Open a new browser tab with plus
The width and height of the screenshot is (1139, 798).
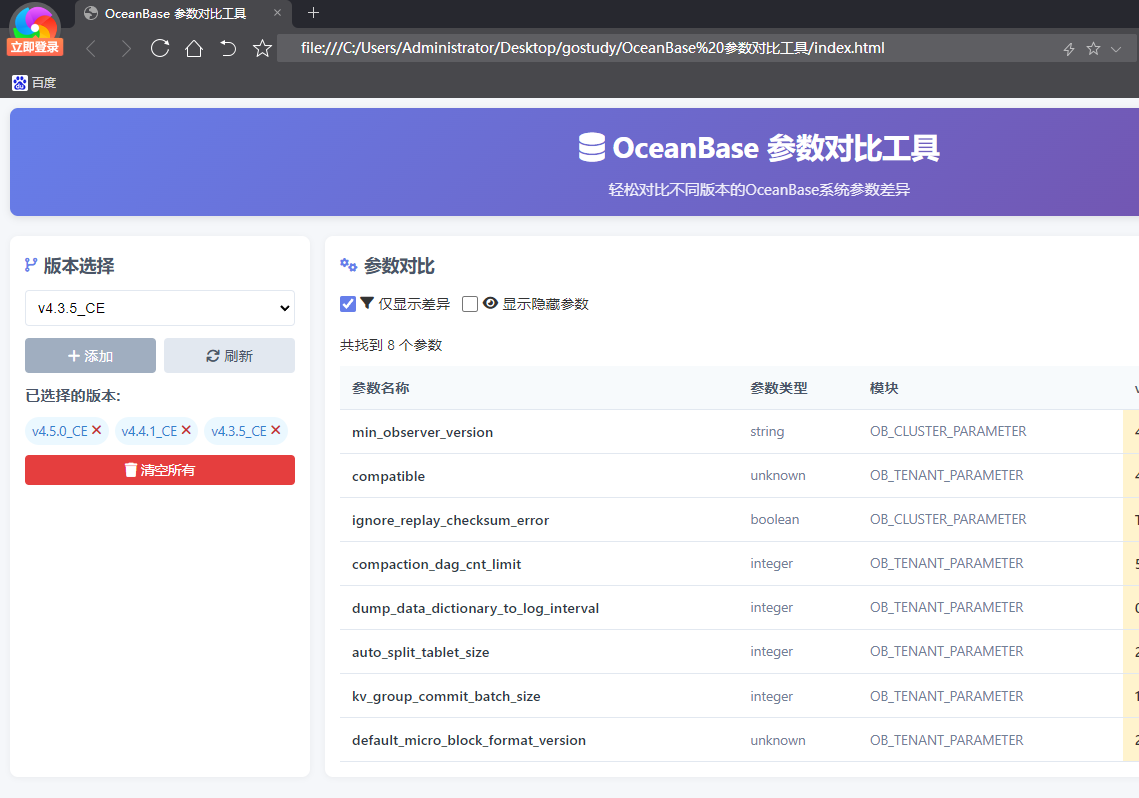(x=314, y=13)
